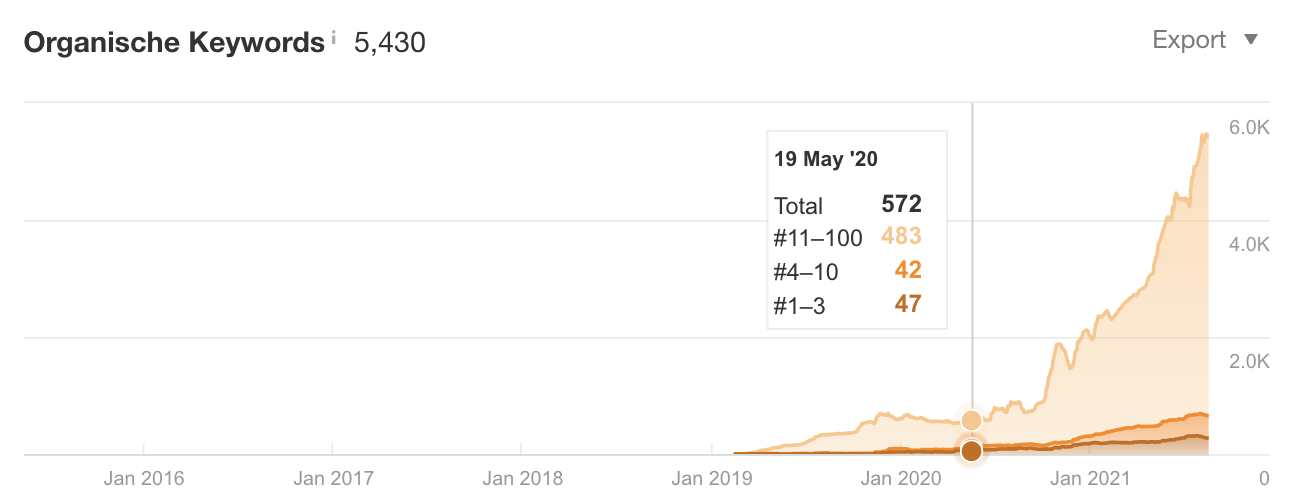
Task: Click the 6.0K y-axis label
Action: coord(1250,127)
